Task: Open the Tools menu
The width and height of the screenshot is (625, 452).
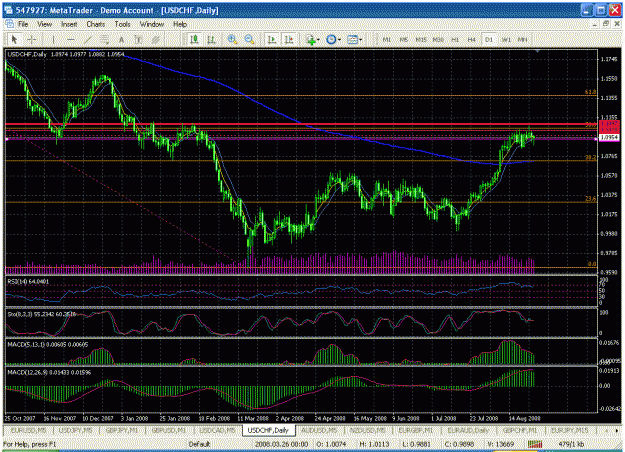Action: pos(122,24)
